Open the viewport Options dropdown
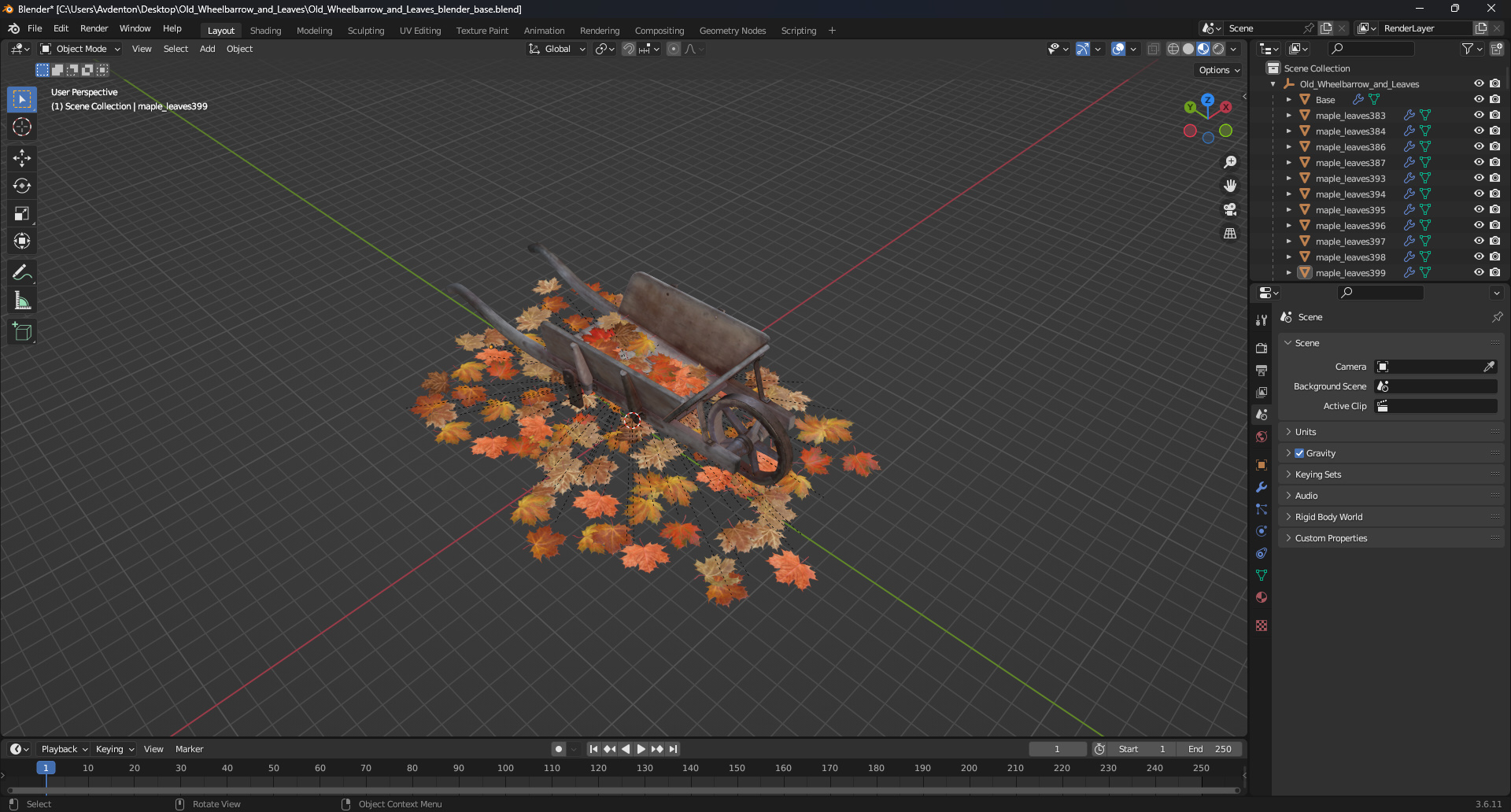 click(x=1219, y=70)
